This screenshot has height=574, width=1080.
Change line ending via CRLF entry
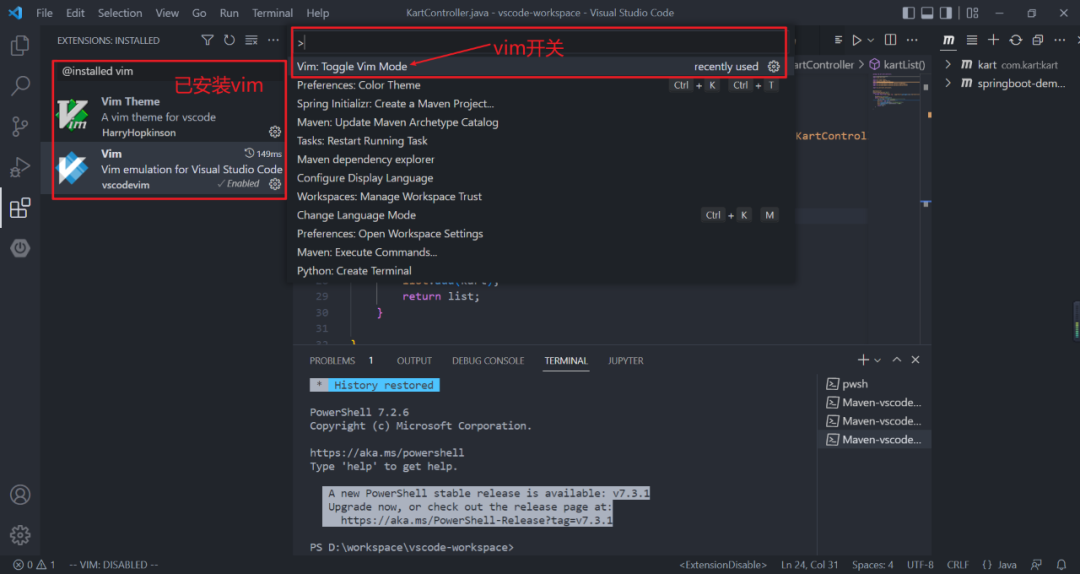957,564
